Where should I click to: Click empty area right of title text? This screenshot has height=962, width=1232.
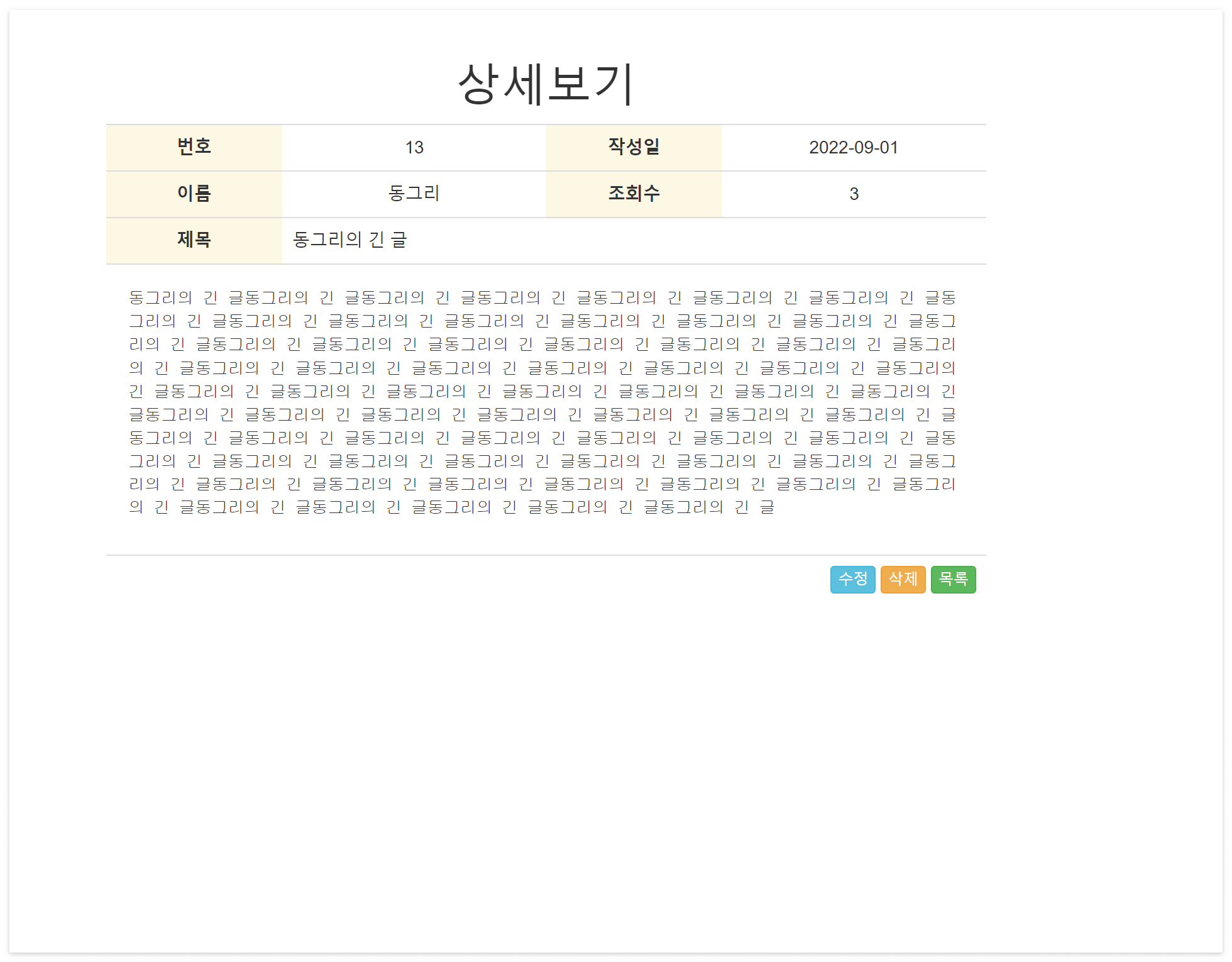pos(691,240)
